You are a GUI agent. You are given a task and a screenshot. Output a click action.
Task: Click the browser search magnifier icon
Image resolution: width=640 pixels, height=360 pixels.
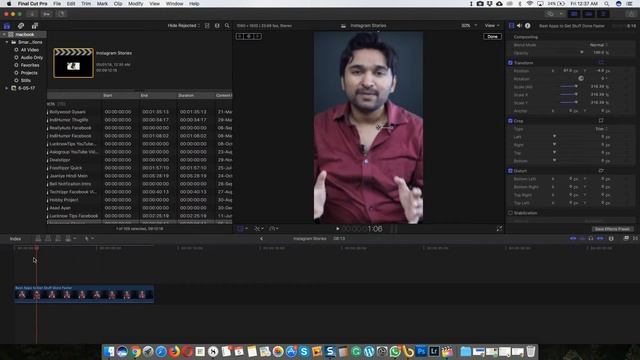(x=227, y=26)
